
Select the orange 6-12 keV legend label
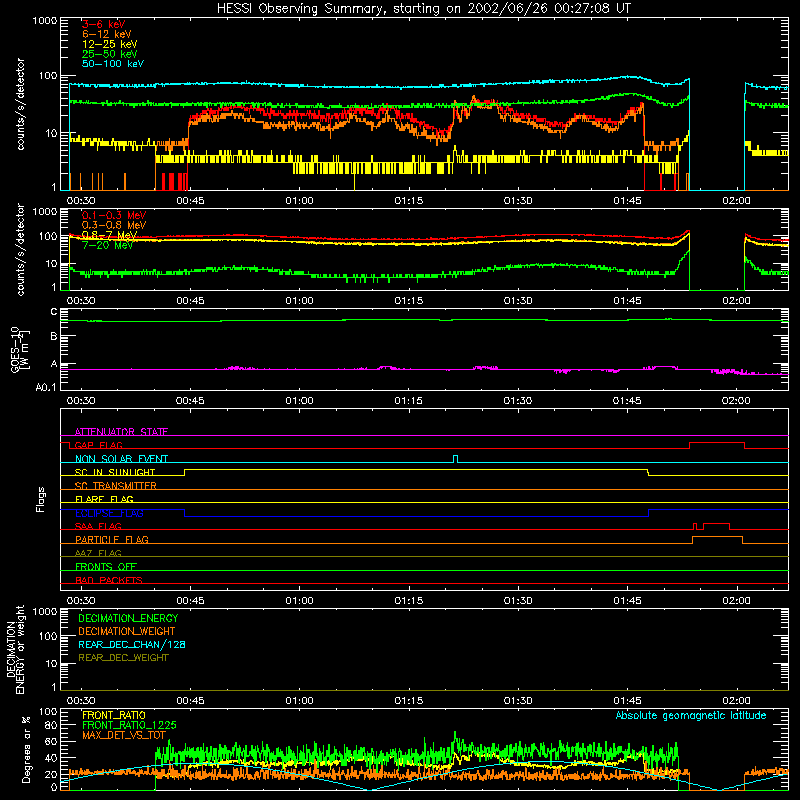click(107, 34)
